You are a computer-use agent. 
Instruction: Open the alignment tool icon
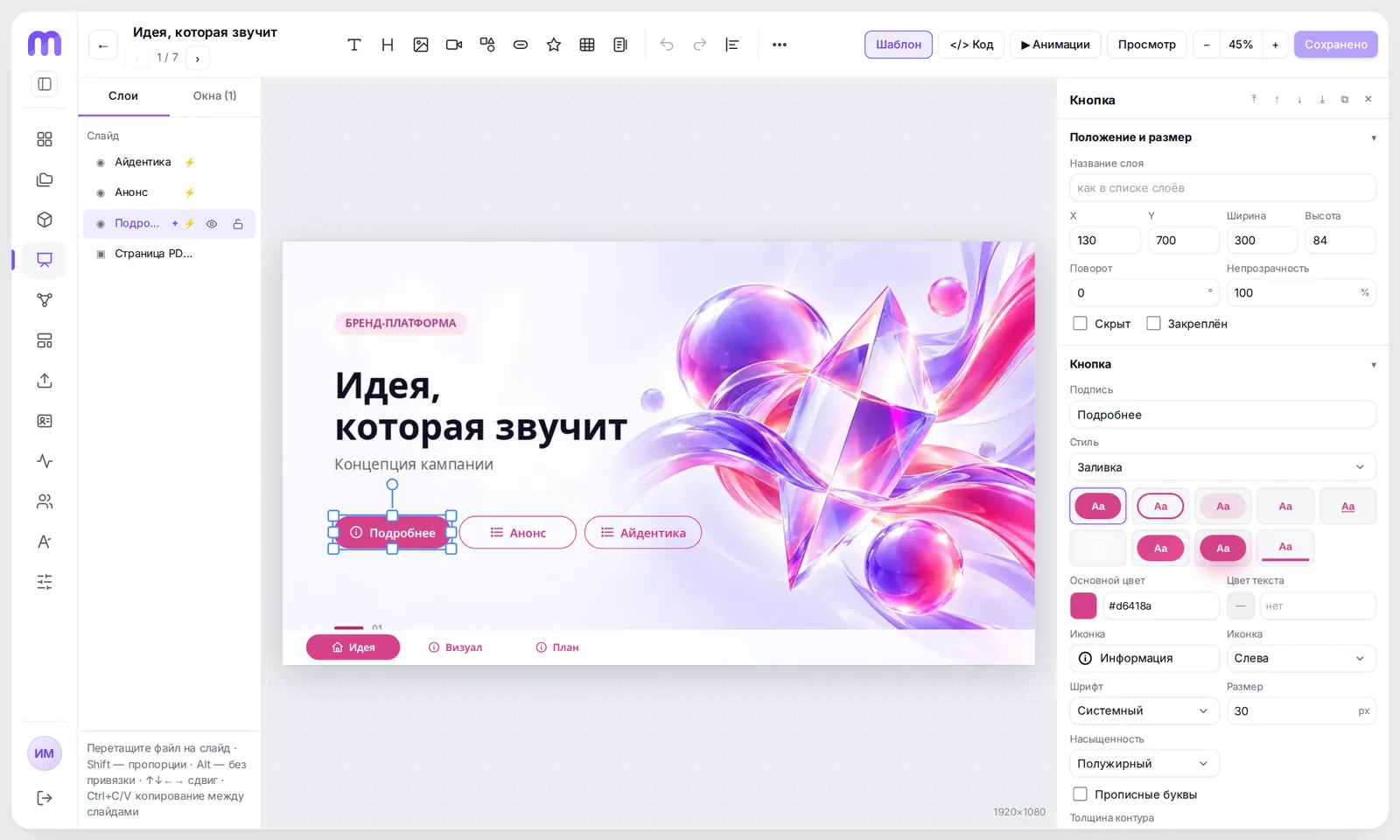[732, 45]
